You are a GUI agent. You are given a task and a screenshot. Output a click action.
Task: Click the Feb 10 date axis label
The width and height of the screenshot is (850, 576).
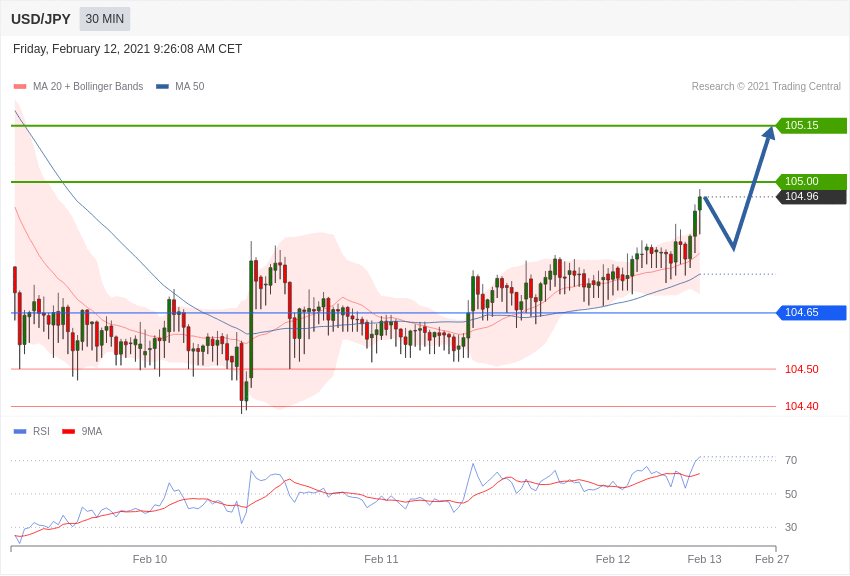[x=150, y=560]
